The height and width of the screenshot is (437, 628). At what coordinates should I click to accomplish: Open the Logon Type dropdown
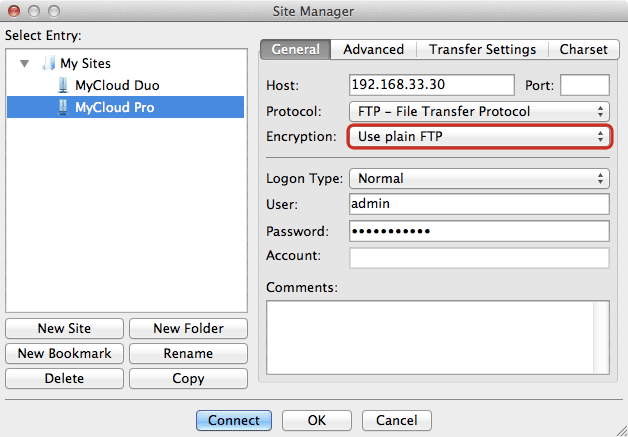(478, 179)
